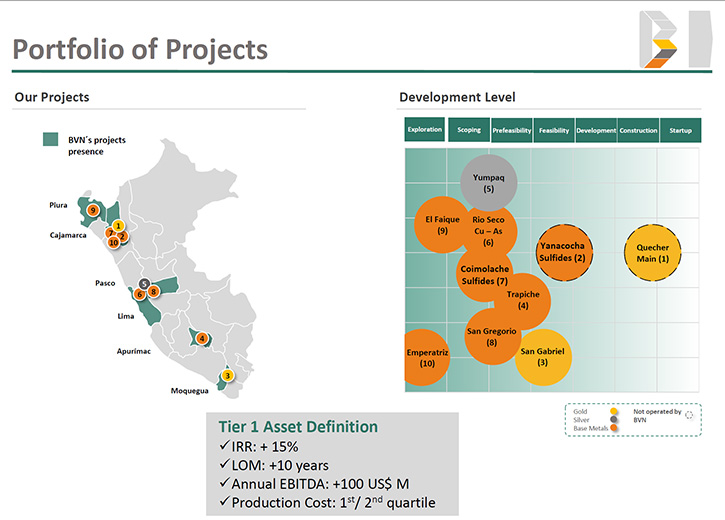
Task: Click the Development Level heading
Action: [x=457, y=97]
